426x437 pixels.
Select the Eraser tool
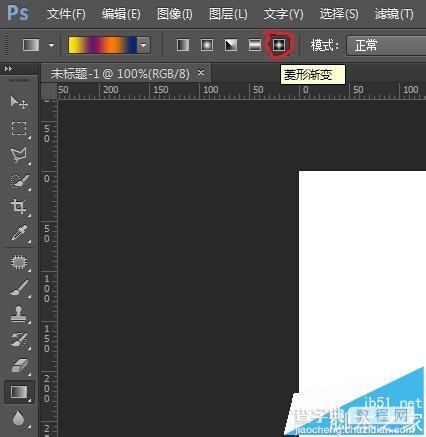click(x=19, y=366)
